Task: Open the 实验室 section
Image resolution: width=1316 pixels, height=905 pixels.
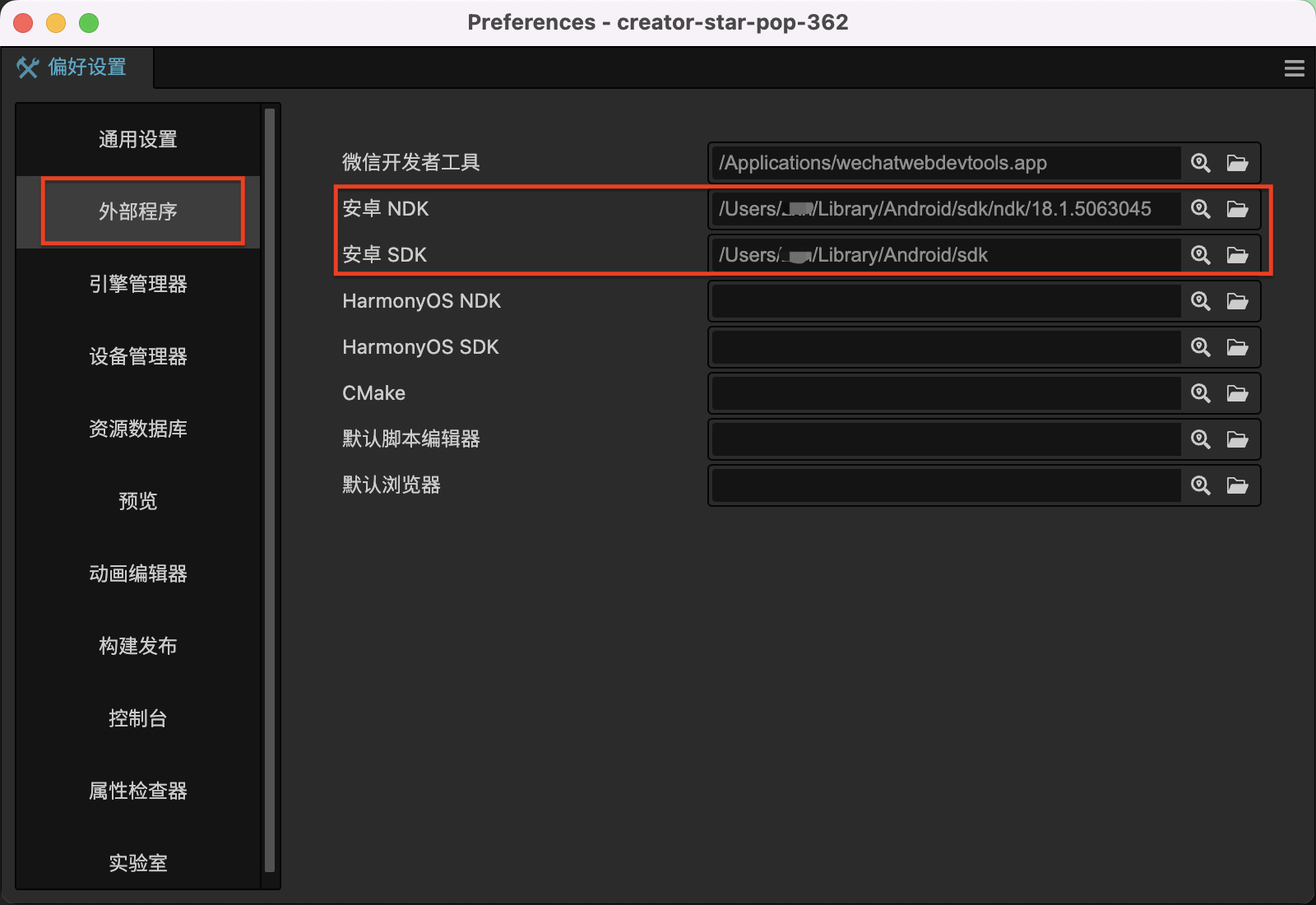Action: click(x=137, y=863)
